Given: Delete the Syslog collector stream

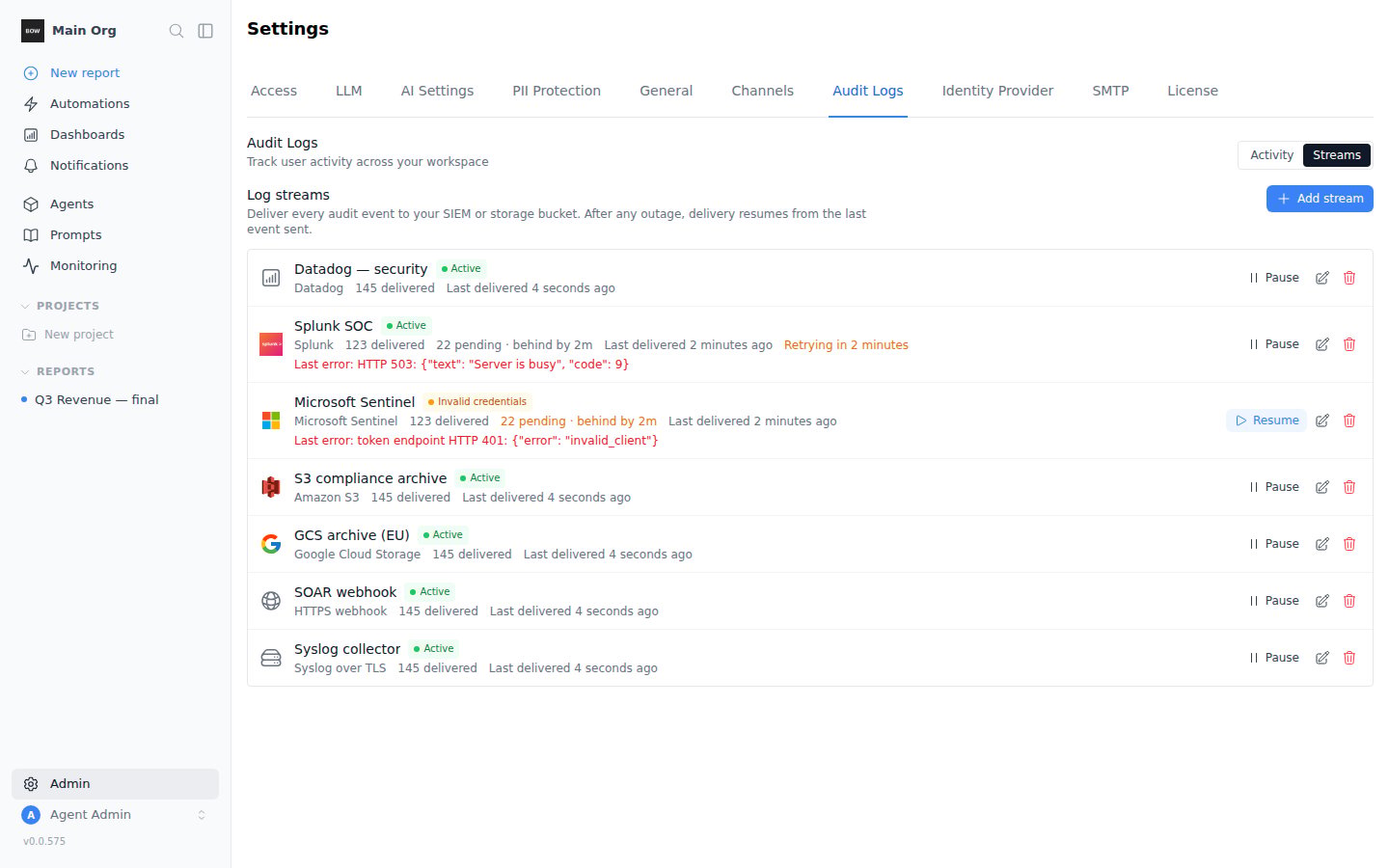Looking at the screenshot, I should pyautogui.click(x=1349, y=658).
